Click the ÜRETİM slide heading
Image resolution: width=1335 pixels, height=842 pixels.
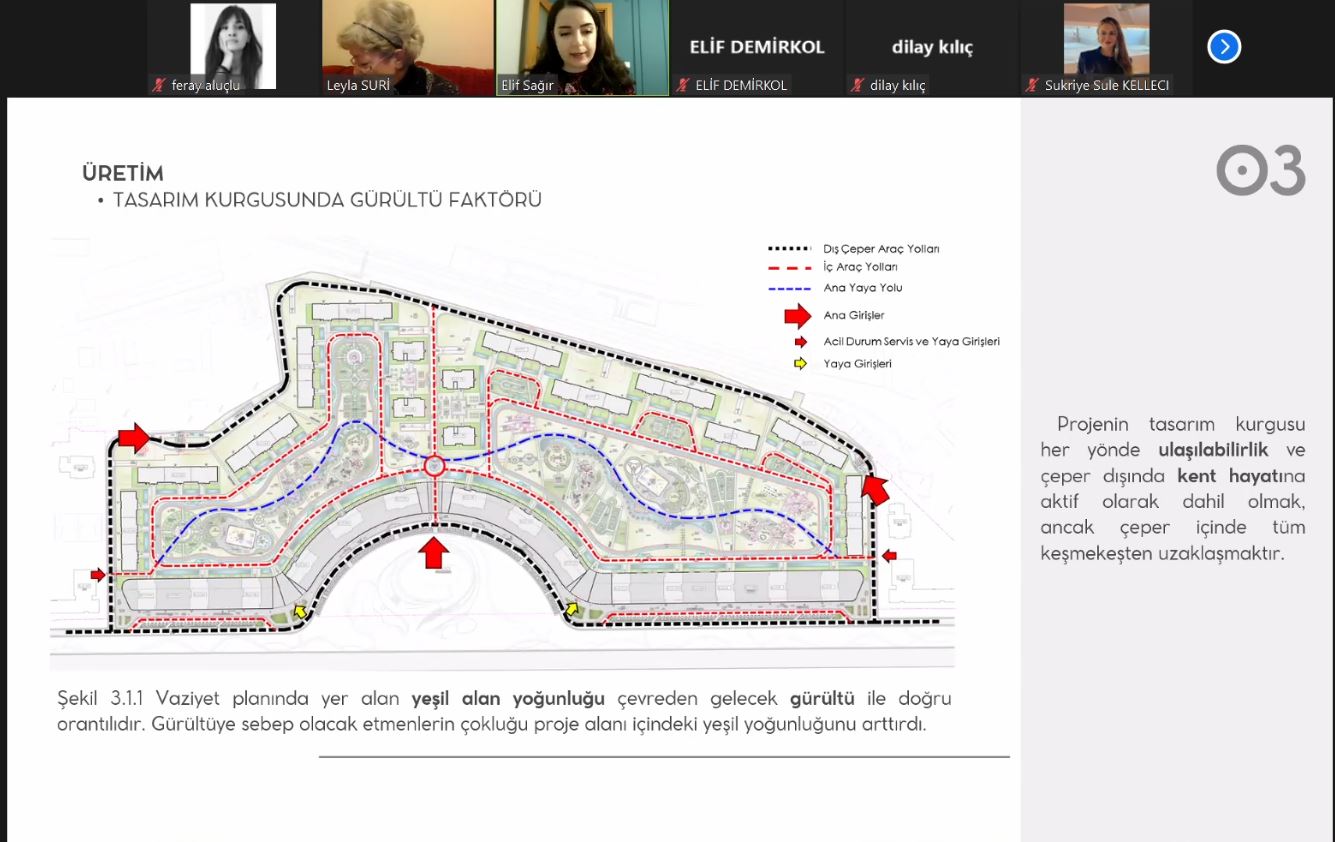(122, 174)
